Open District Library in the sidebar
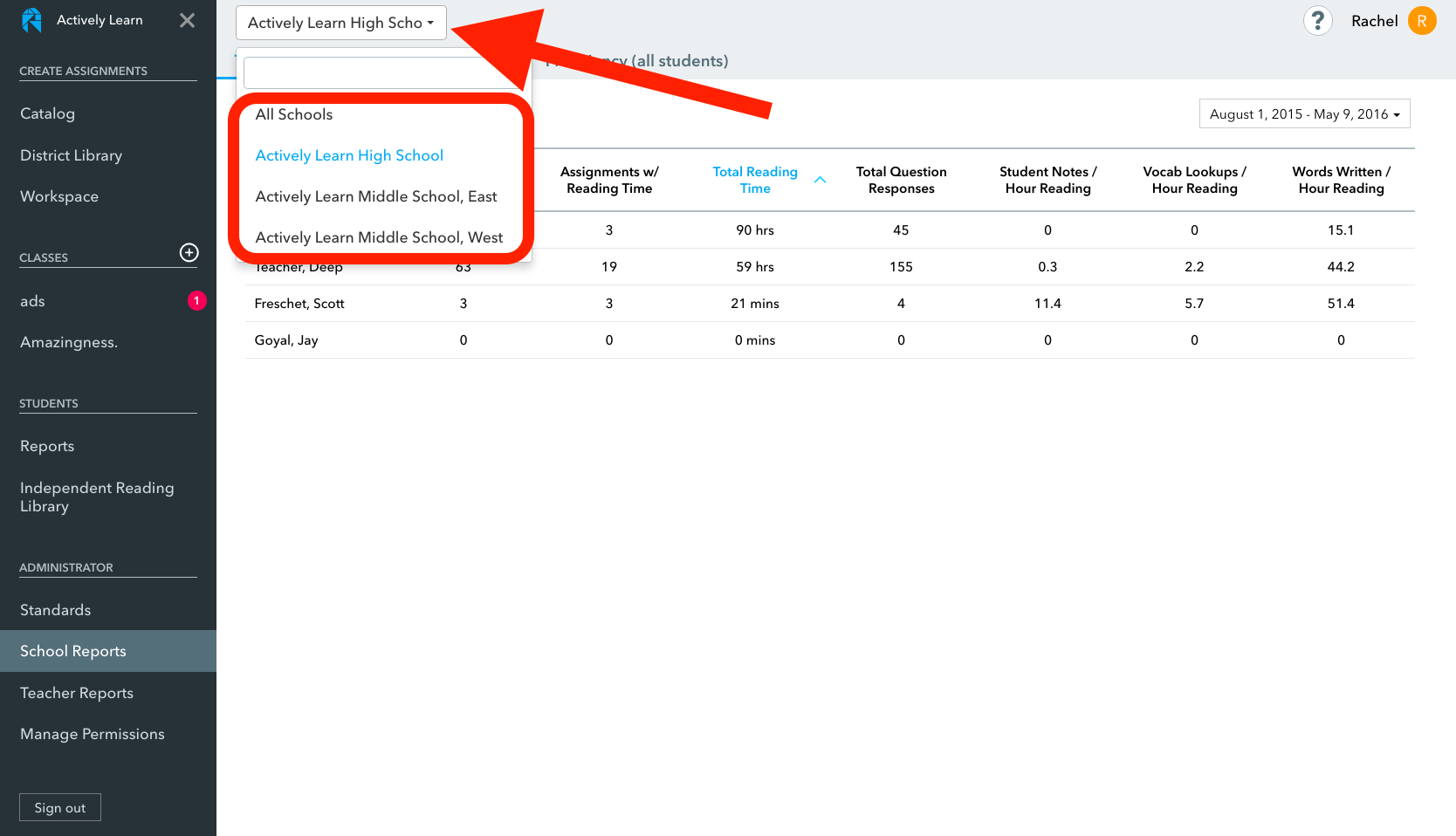The image size is (1456, 836). click(71, 155)
